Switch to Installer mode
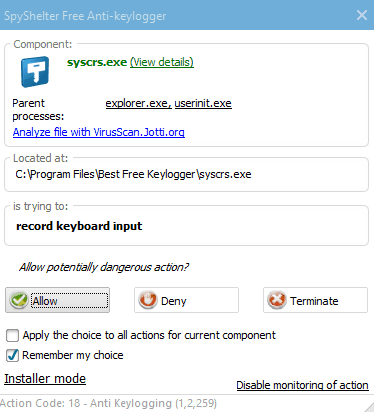 pos(45,379)
